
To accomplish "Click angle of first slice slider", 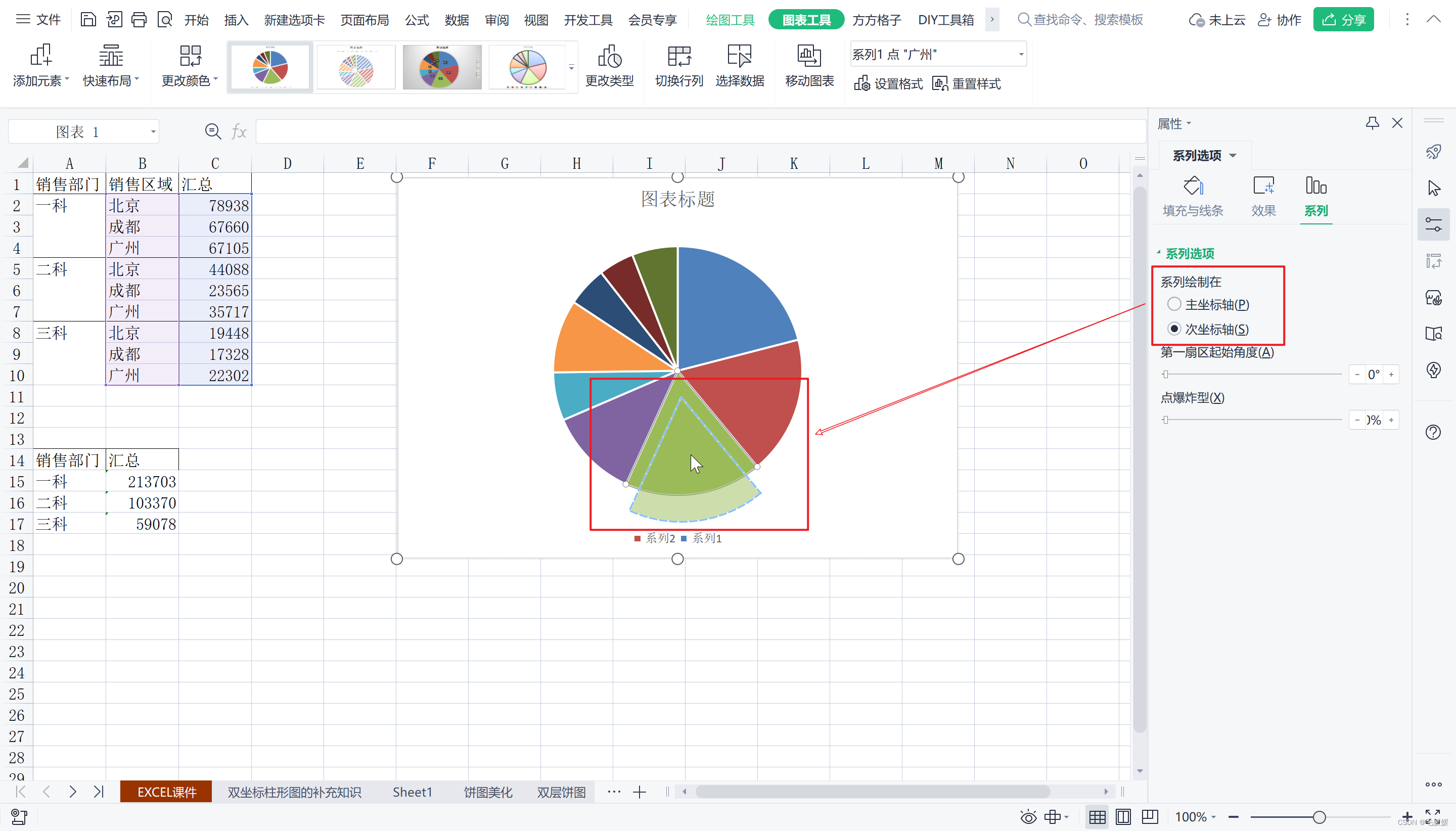I will pyautogui.click(x=1252, y=375).
